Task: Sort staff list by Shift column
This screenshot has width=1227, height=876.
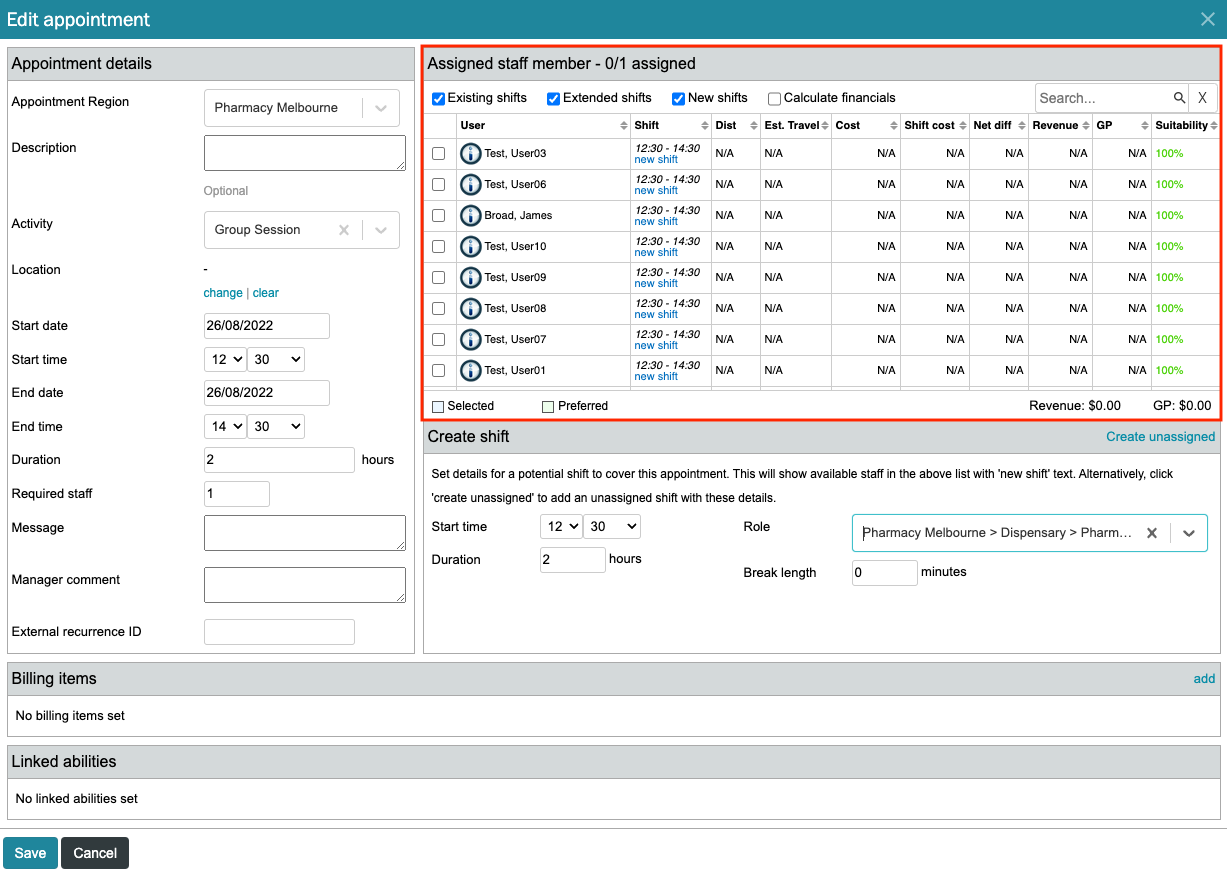Action: point(670,126)
